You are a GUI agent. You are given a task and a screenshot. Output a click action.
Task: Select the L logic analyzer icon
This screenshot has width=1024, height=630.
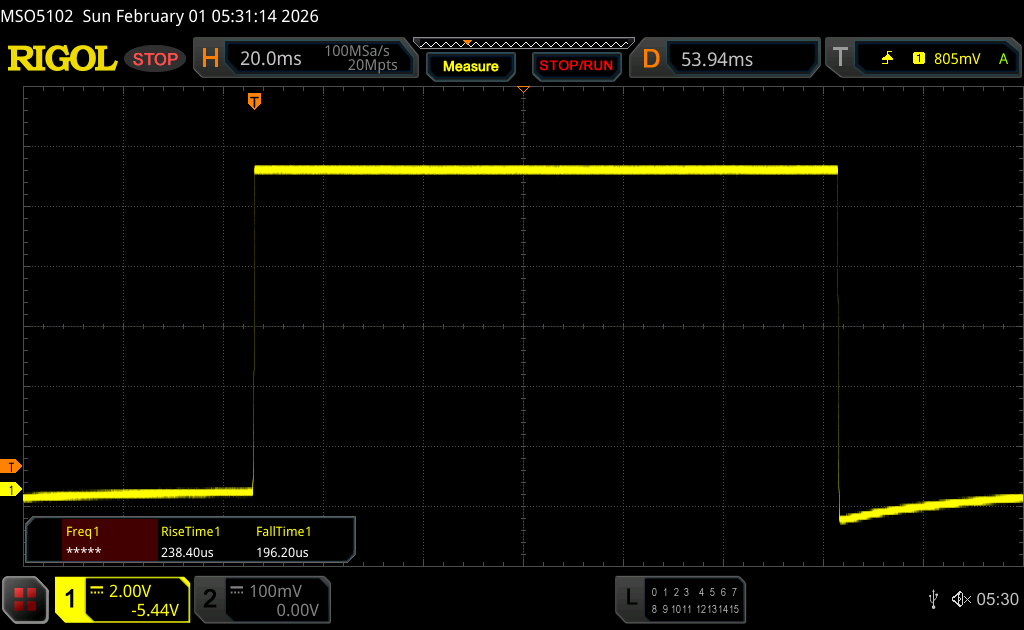pyautogui.click(x=630, y=598)
